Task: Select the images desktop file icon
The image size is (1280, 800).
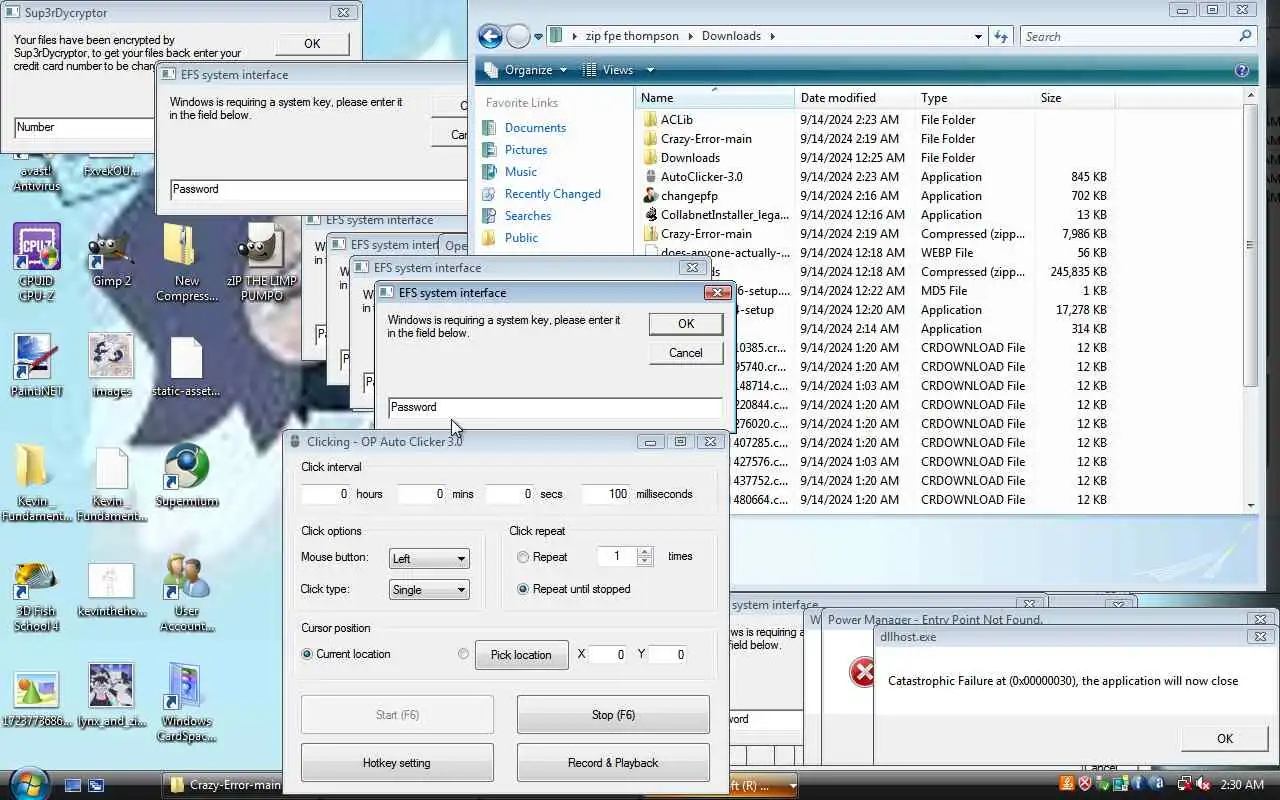Action: point(111,365)
